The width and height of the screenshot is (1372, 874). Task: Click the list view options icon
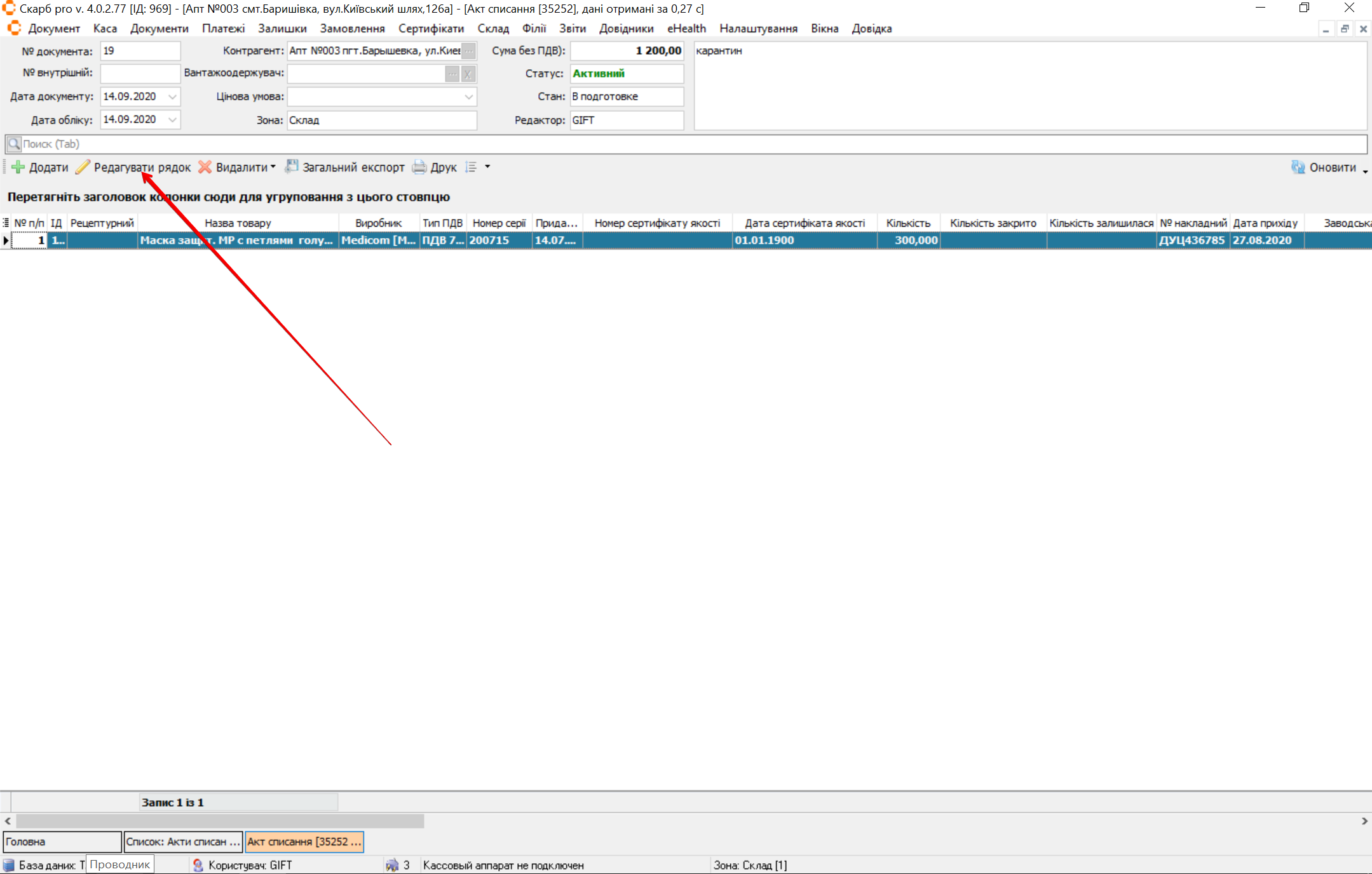point(471,167)
